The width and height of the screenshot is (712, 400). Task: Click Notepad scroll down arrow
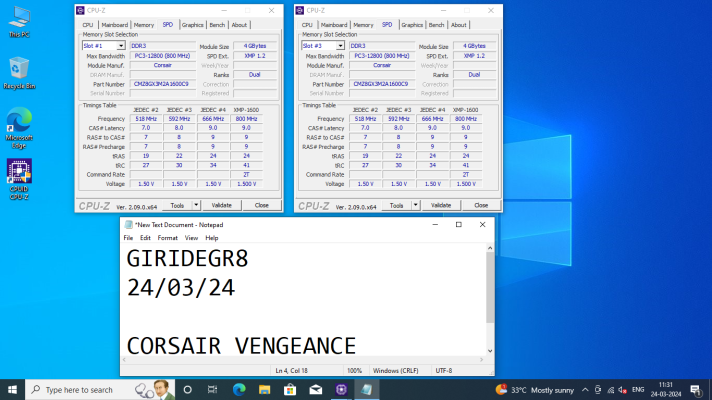pyautogui.click(x=490, y=351)
